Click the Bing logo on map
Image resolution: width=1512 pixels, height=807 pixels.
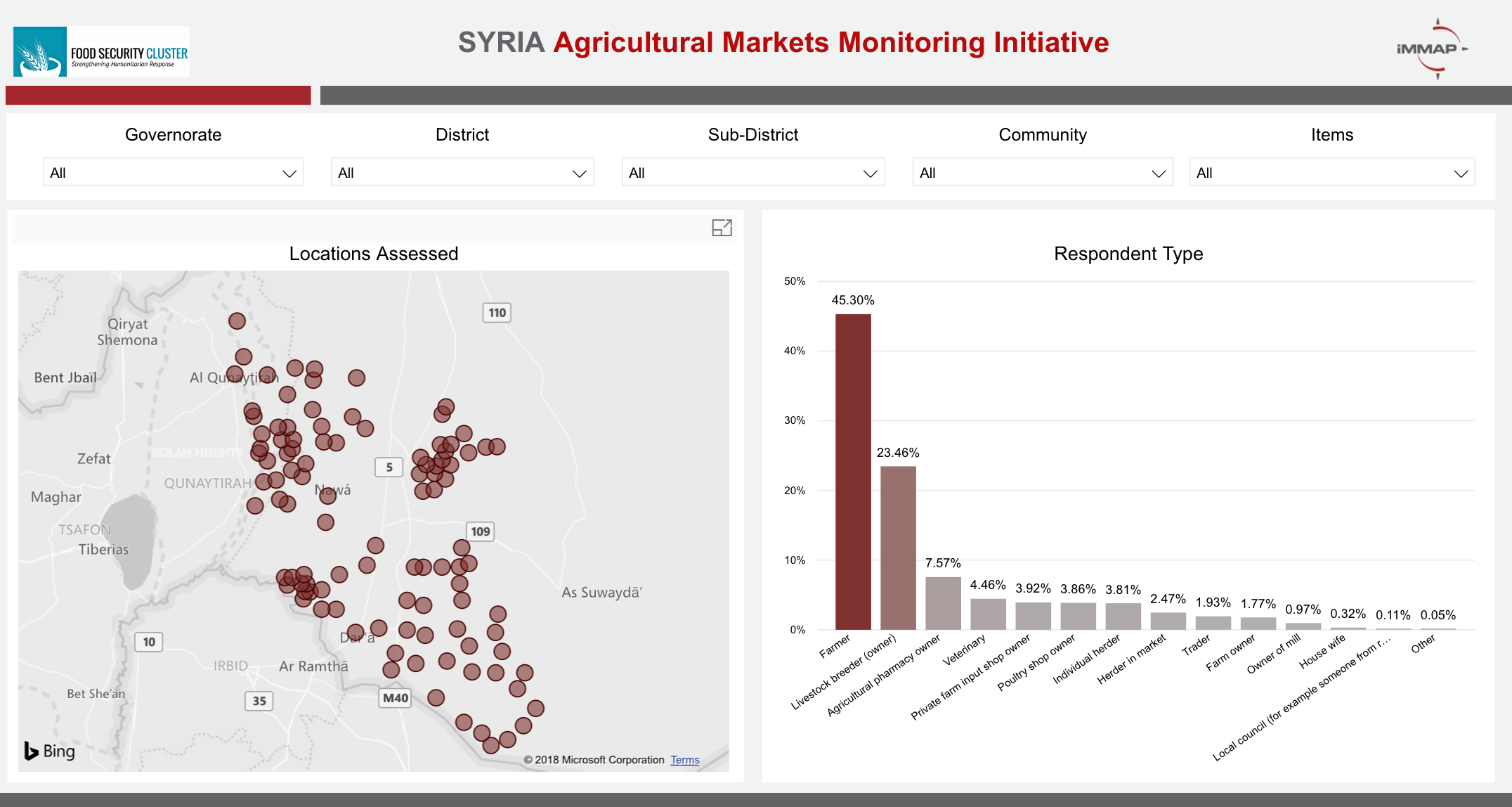pos(49,751)
